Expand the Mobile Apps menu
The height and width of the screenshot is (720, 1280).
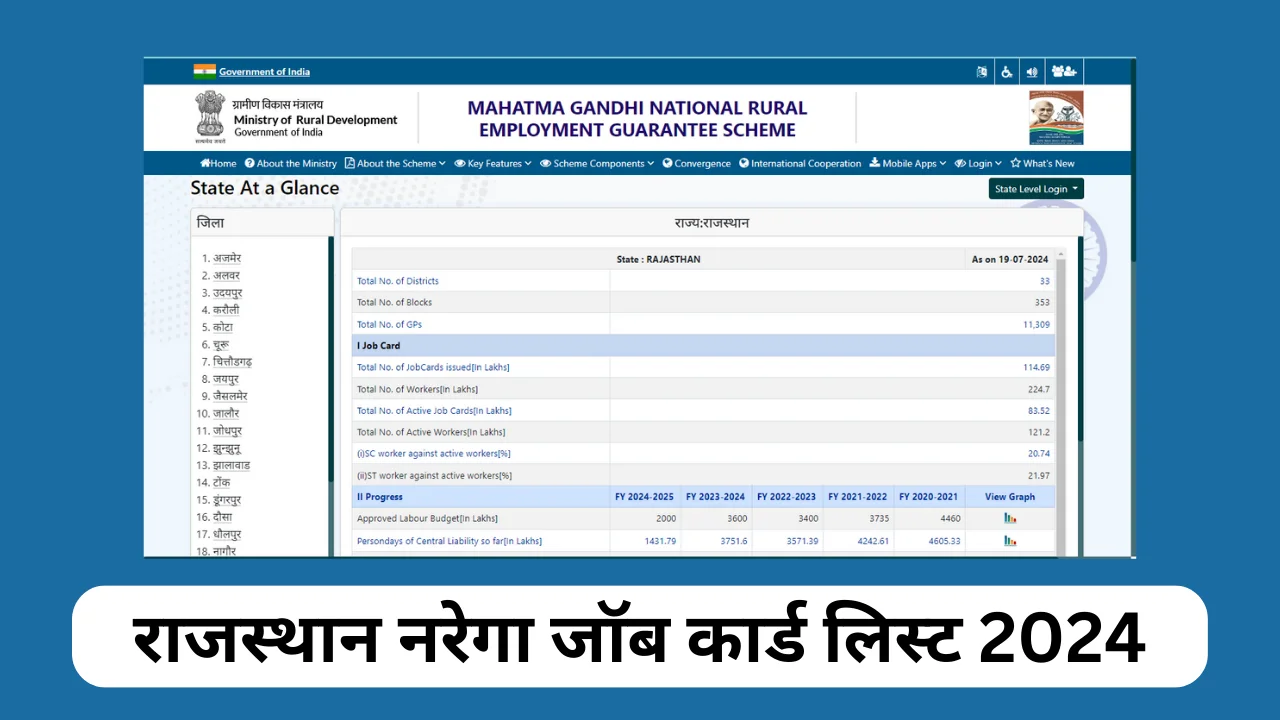click(908, 163)
